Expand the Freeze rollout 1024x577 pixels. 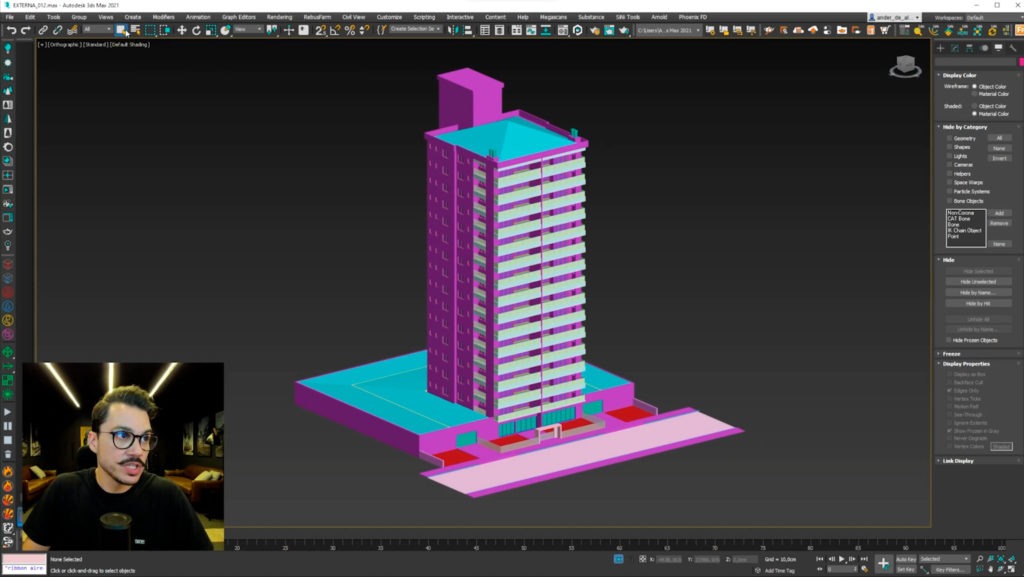(951, 353)
